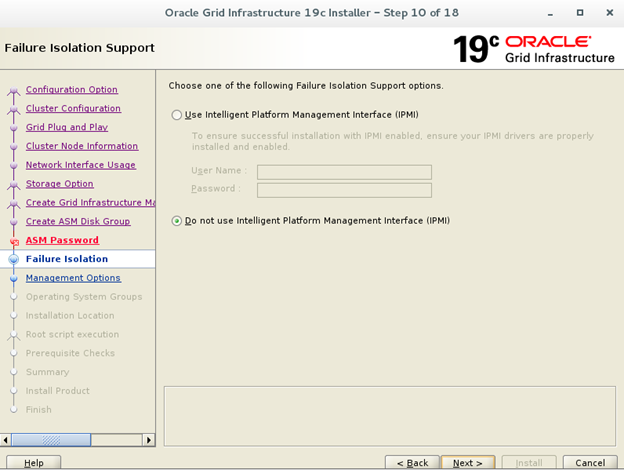Click the Prerequisite Checks step text

(70, 353)
